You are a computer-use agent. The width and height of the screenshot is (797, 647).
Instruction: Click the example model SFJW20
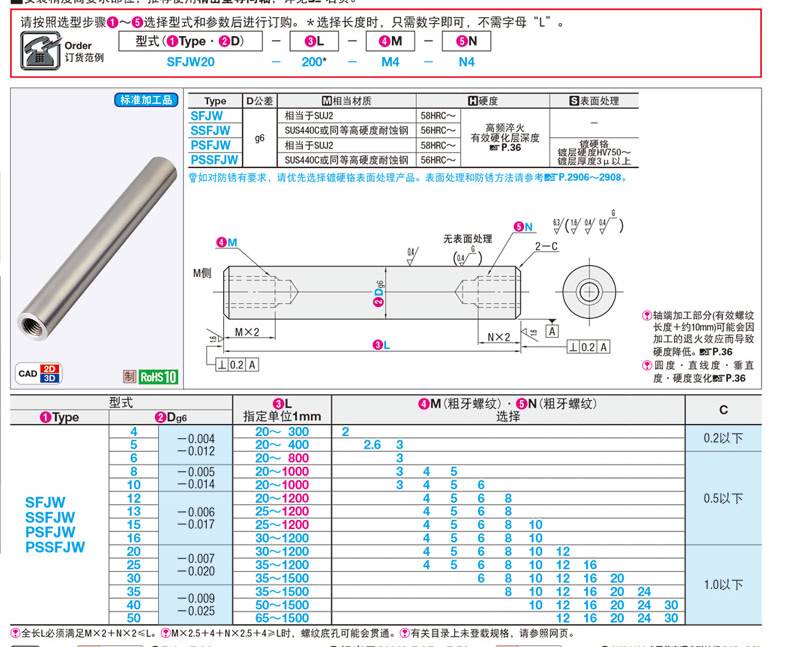pos(190,62)
